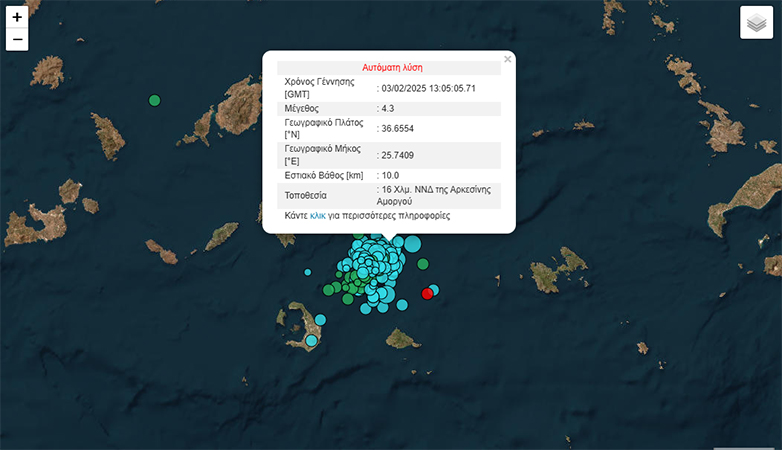782x450 pixels.
Task: Follow the "κλικ" link for more information
Action: click(x=318, y=215)
